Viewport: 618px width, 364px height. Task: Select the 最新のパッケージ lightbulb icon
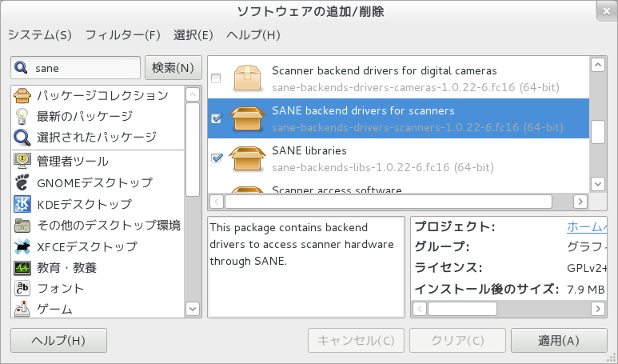pos(22,116)
